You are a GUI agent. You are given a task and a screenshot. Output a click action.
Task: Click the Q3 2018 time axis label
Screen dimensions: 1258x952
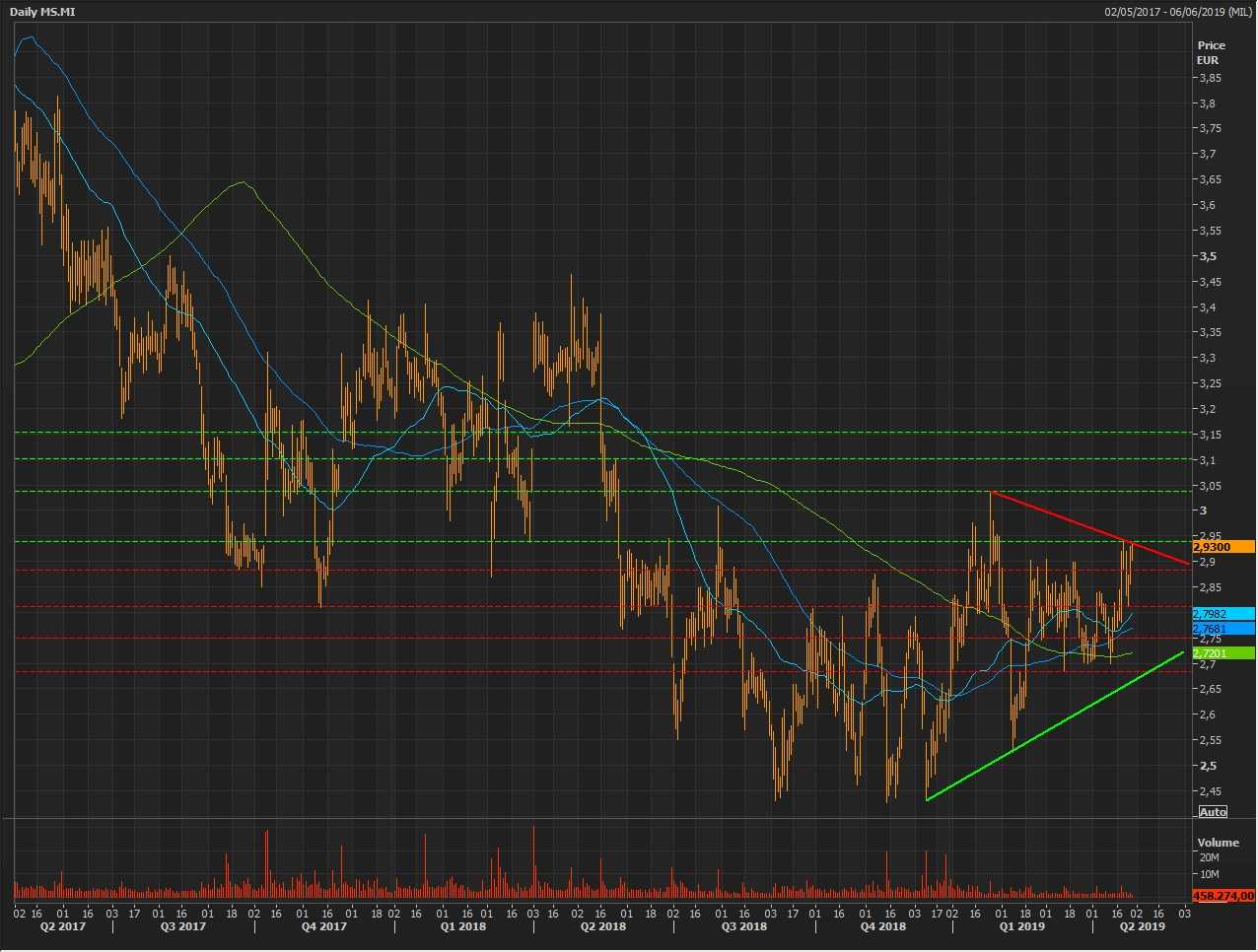(x=743, y=926)
